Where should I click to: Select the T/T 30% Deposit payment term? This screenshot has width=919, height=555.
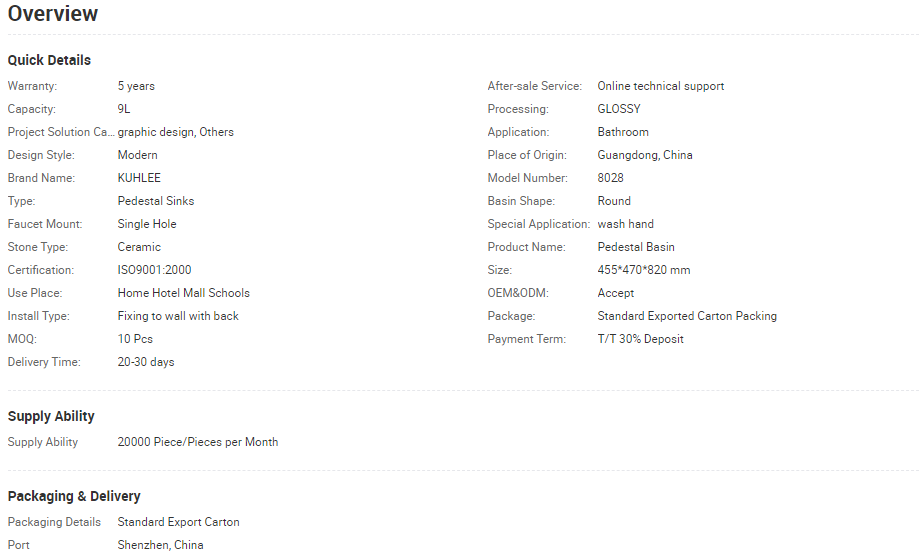641,339
